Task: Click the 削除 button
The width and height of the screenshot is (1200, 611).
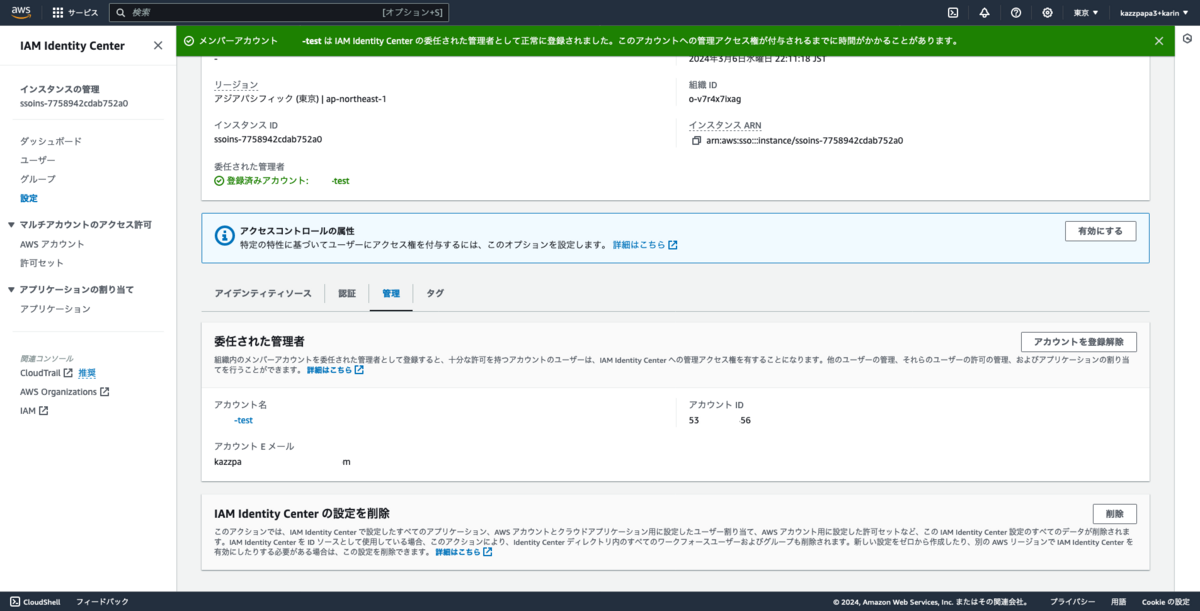Action: 1115,514
